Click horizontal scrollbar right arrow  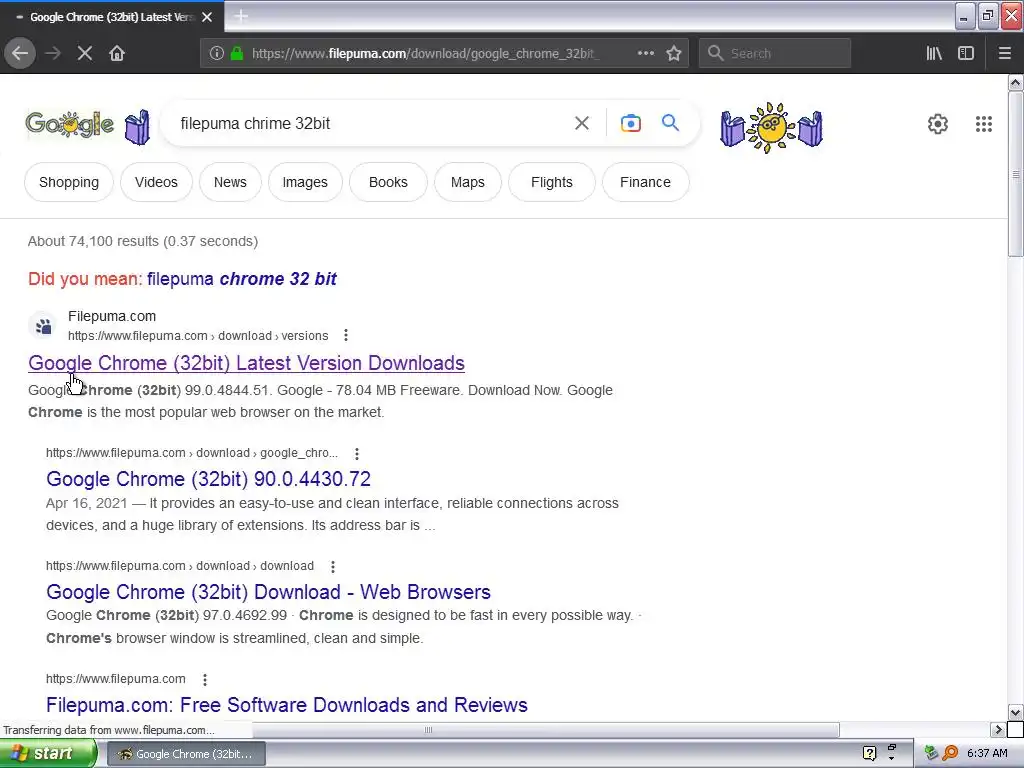tap(998, 729)
